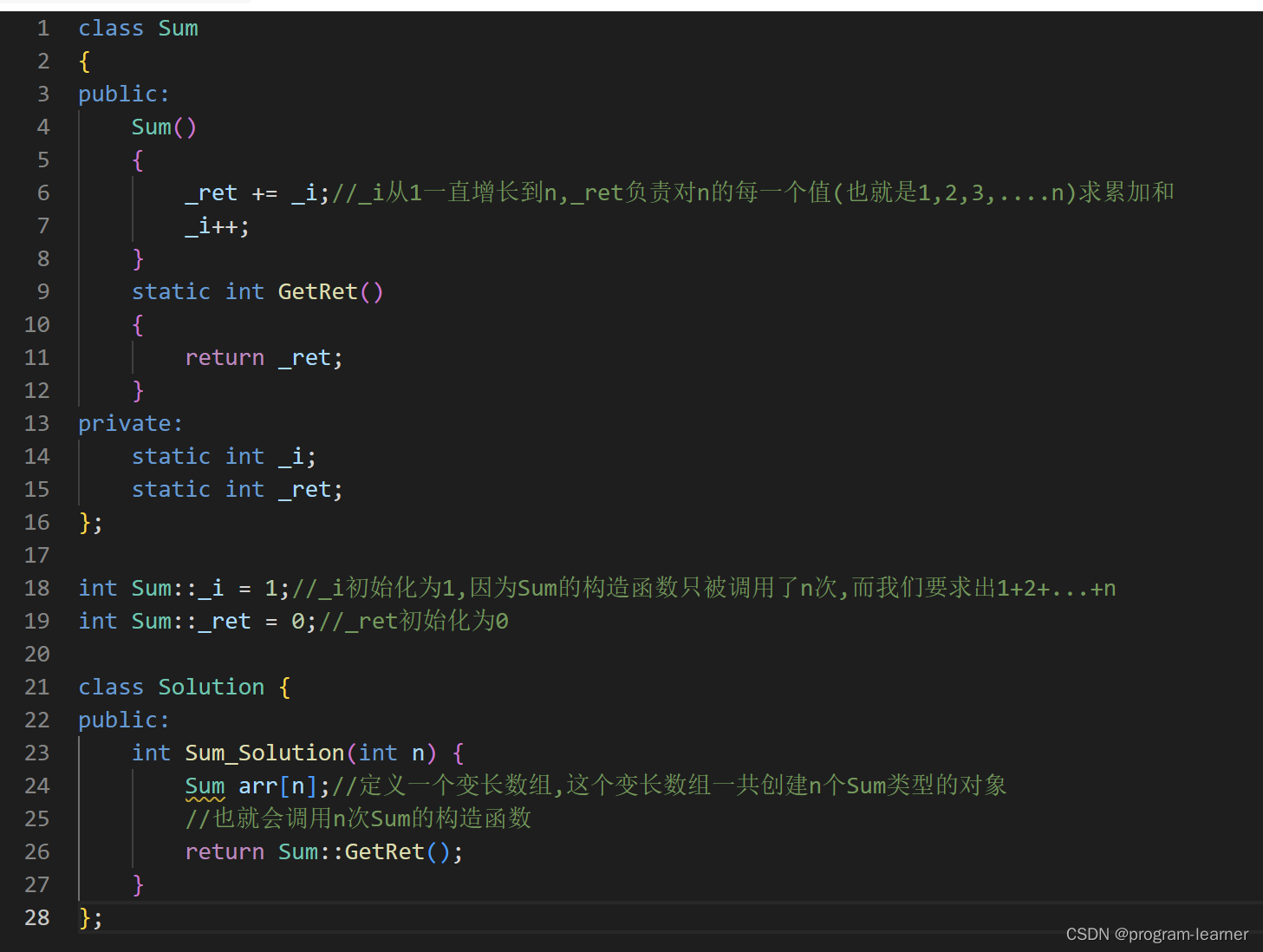Click 'arr[n]' on line 24
The width and height of the screenshot is (1263, 952).
277,786
